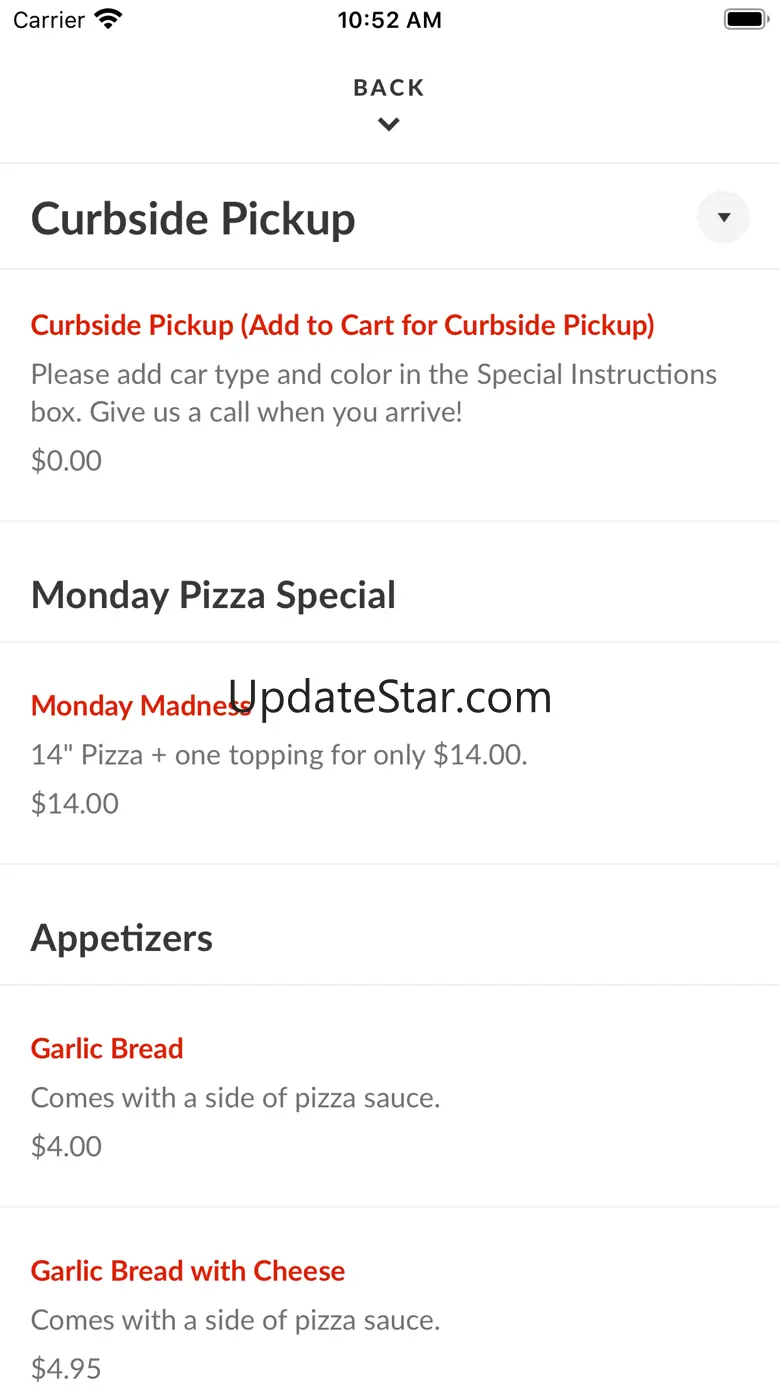The width and height of the screenshot is (780, 1387).
Task: Tap the $4.00 Garlic Bread price
Action: pyautogui.click(x=66, y=1146)
